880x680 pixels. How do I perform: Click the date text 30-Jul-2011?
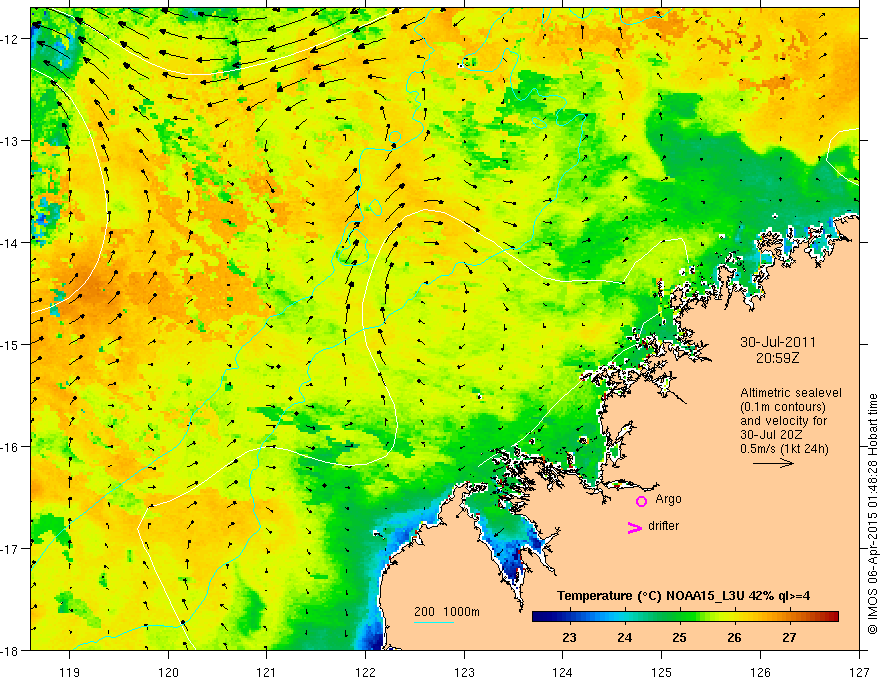[x=778, y=342]
